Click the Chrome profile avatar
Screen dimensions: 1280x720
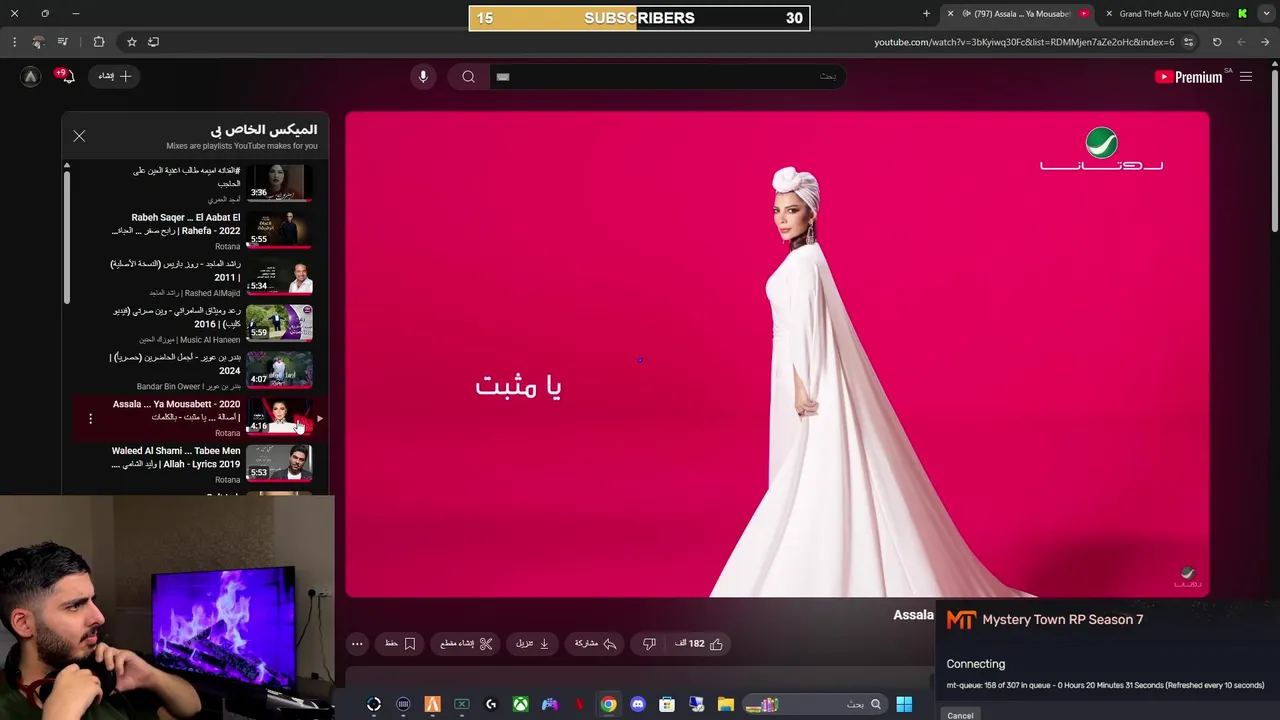pyautogui.click(x=38, y=42)
